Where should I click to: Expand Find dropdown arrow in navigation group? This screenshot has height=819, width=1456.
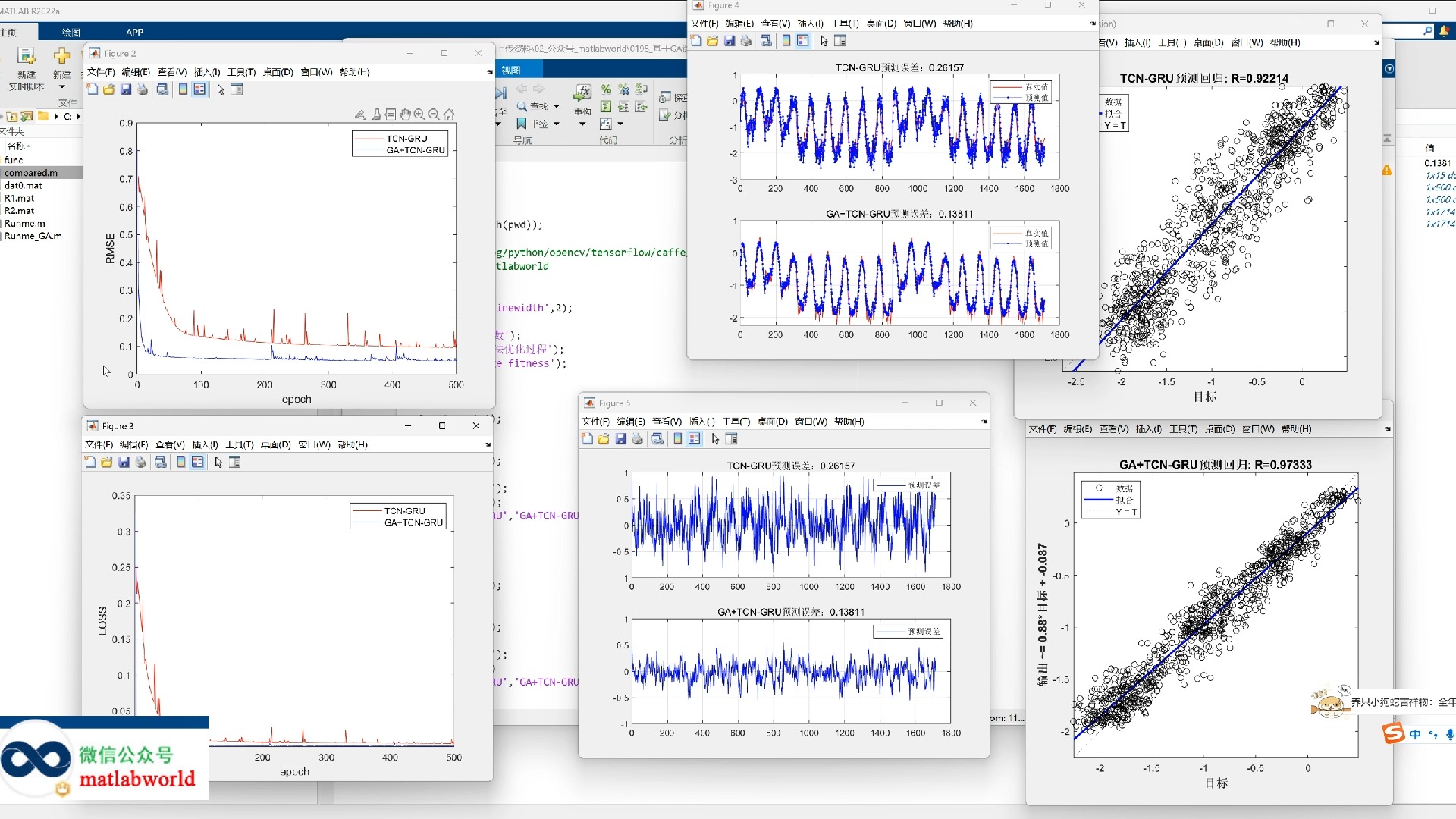(557, 106)
